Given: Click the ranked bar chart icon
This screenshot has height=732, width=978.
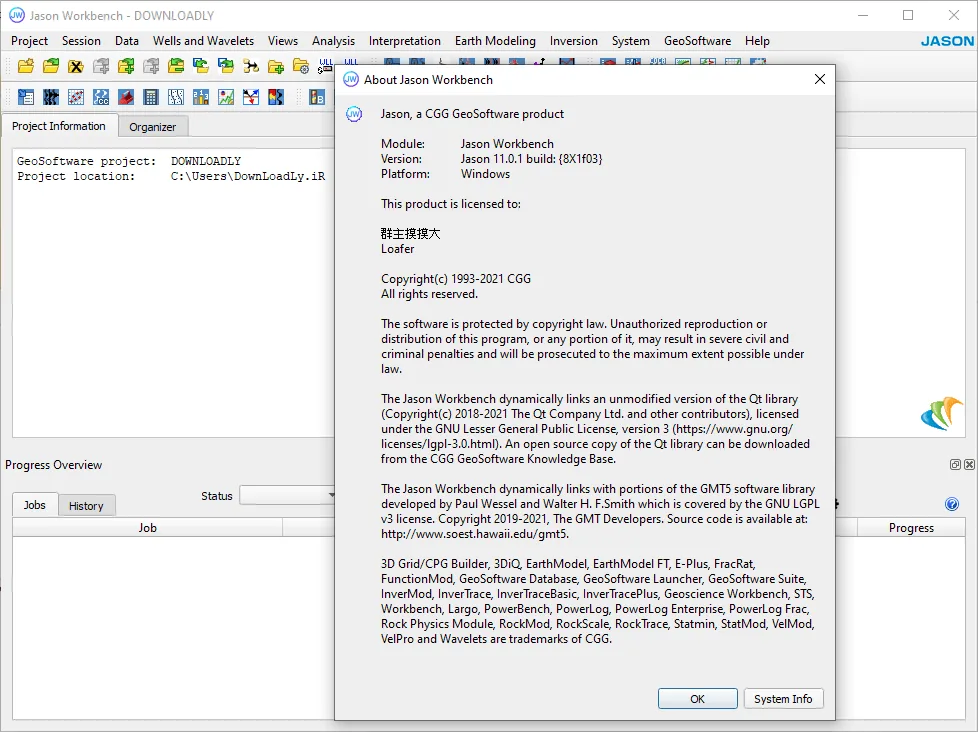Looking at the screenshot, I should [x=201, y=97].
